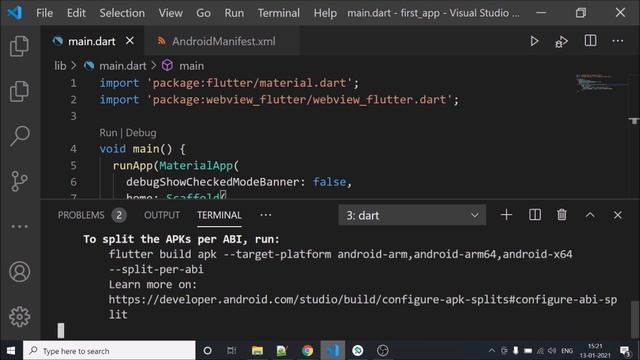
Task: Open Task View on taskbar
Action: click(231, 351)
